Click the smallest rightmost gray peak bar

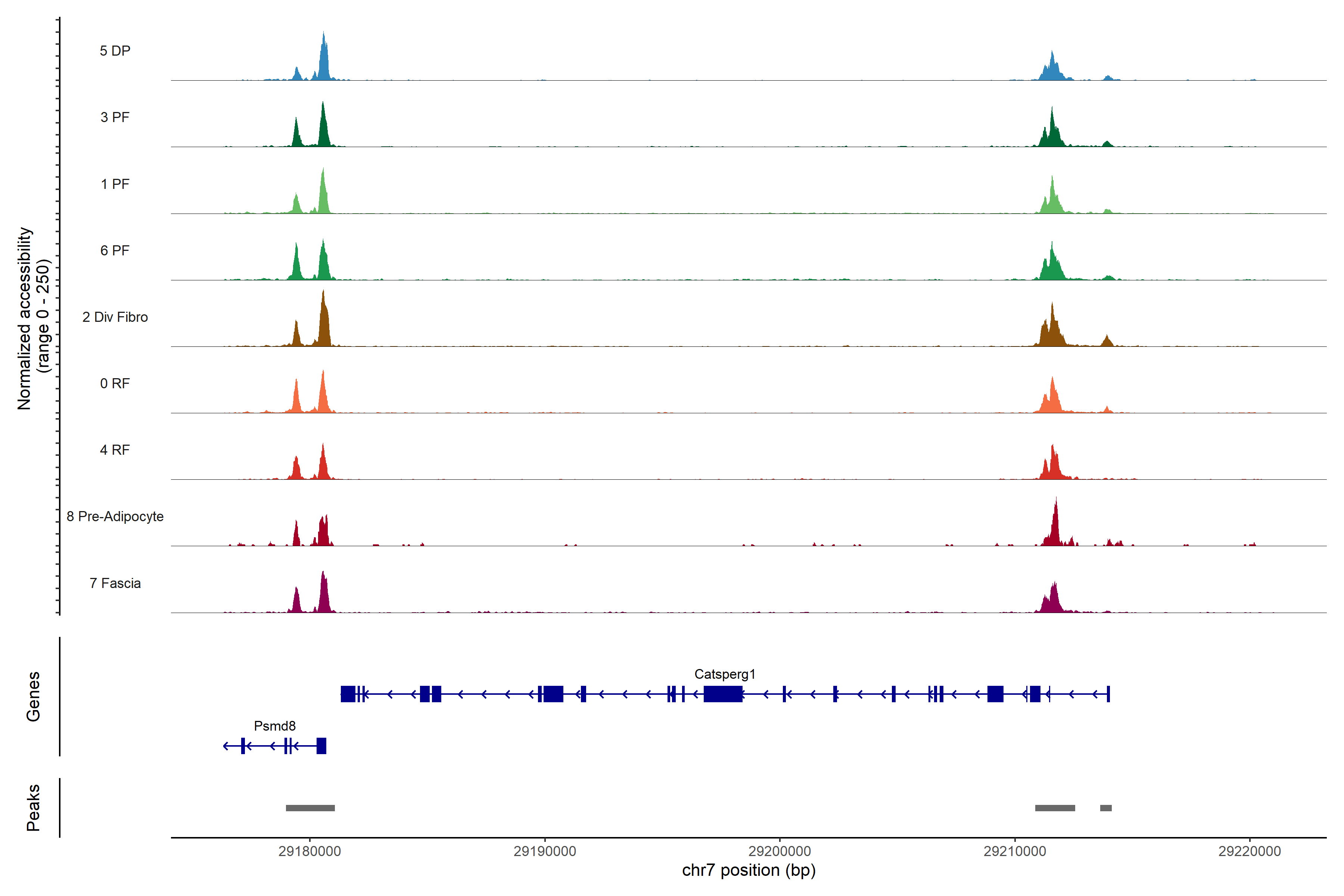click(1106, 808)
